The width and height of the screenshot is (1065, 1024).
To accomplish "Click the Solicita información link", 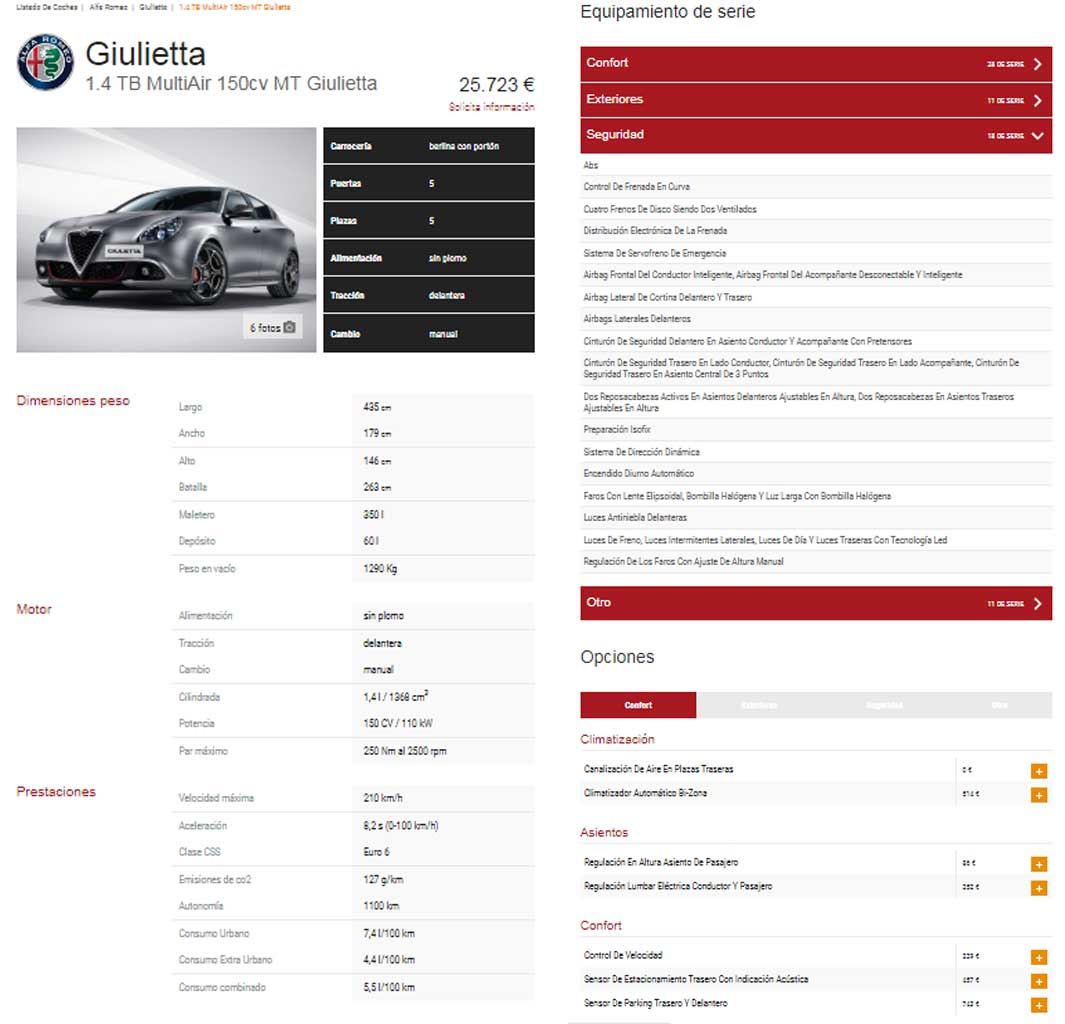I will (x=491, y=107).
